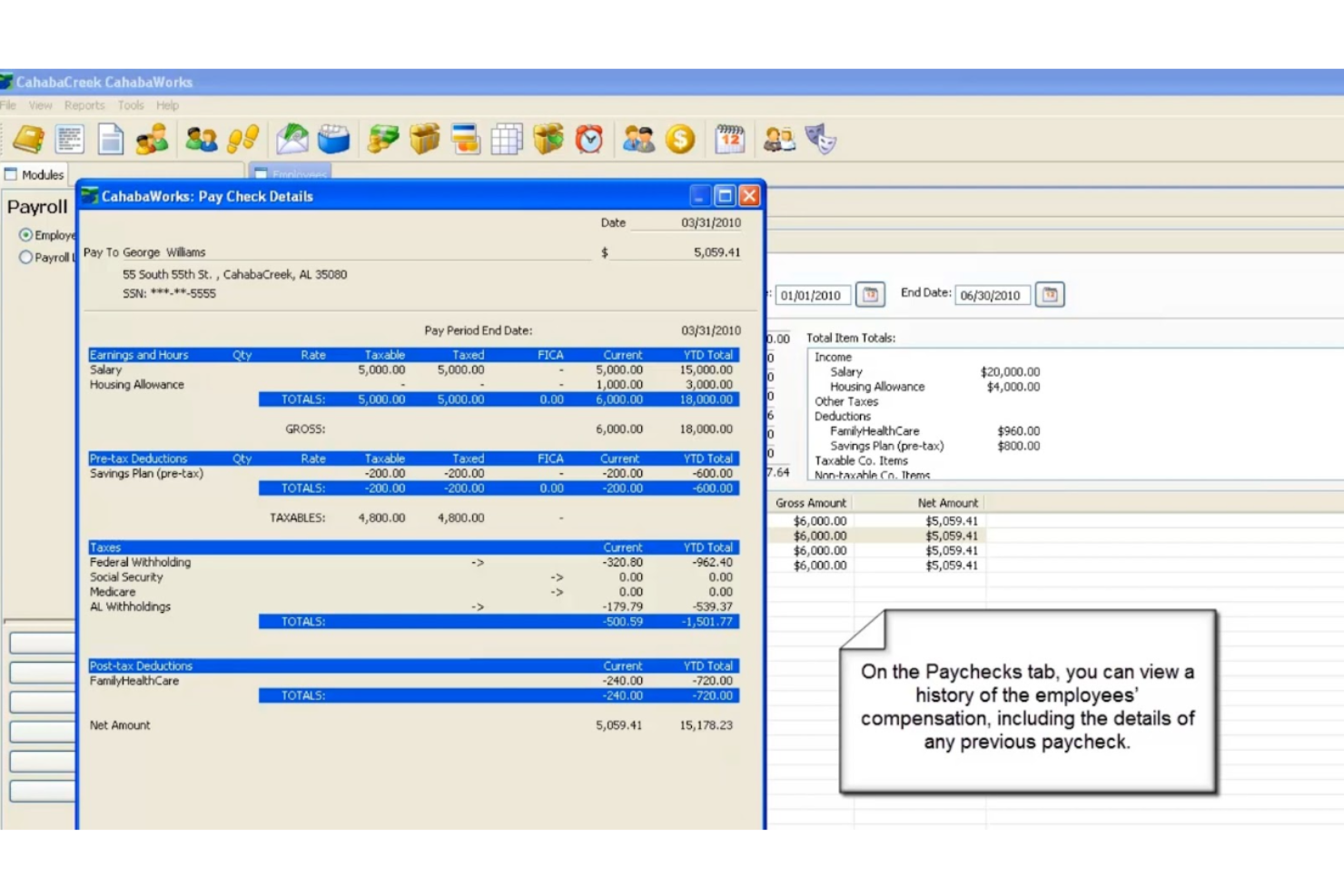The height and width of the screenshot is (896, 1344).
Task: Click the red alarm clock toolbar icon
Action: point(589,139)
